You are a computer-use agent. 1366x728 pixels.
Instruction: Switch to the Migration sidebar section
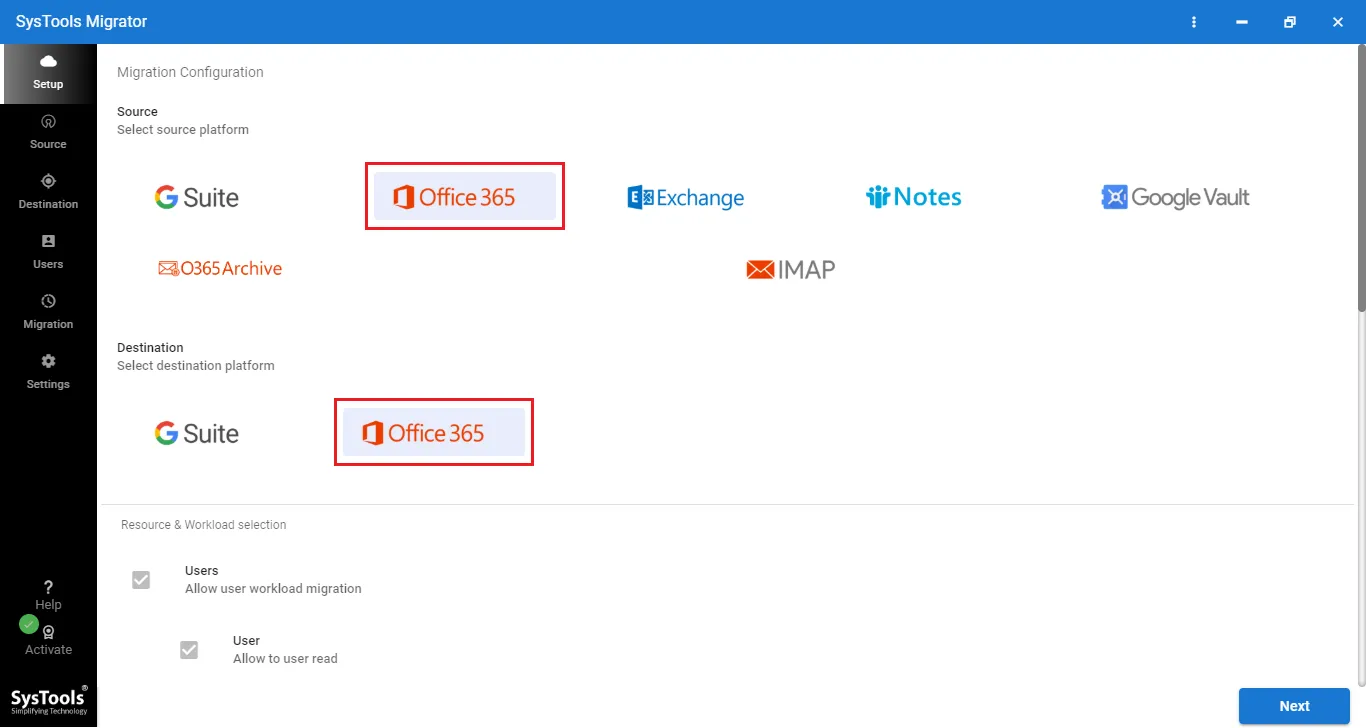point(48,312)
